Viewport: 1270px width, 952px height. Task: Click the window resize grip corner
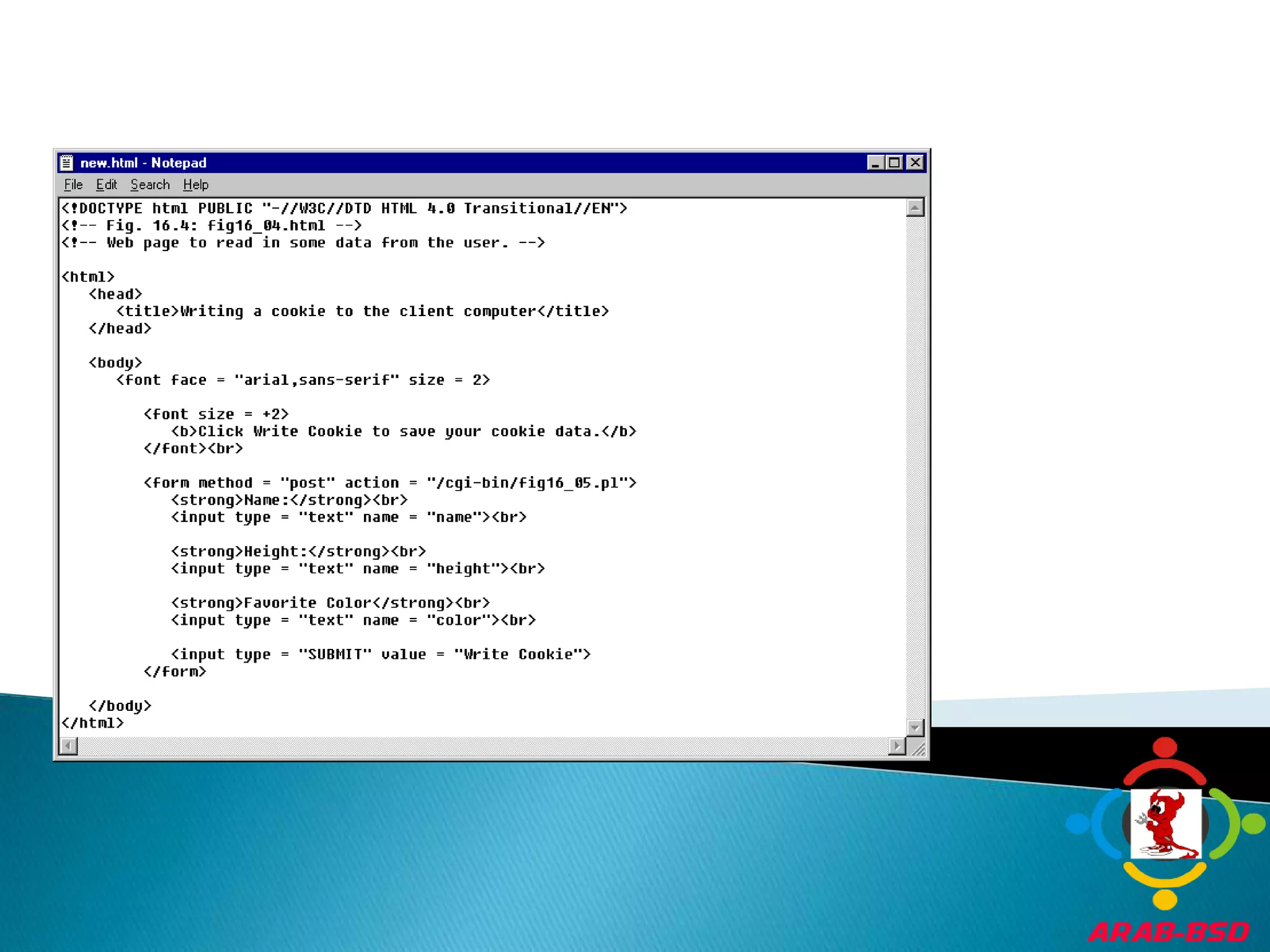(918, 749)
